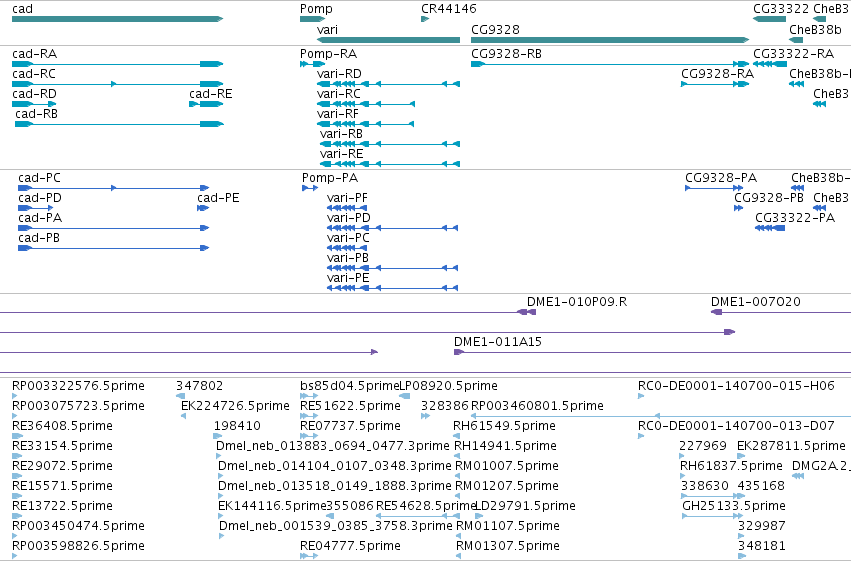Screen dimensions: 851x561
Task: Select the vari-PC protein label
Action: [348, 238]
